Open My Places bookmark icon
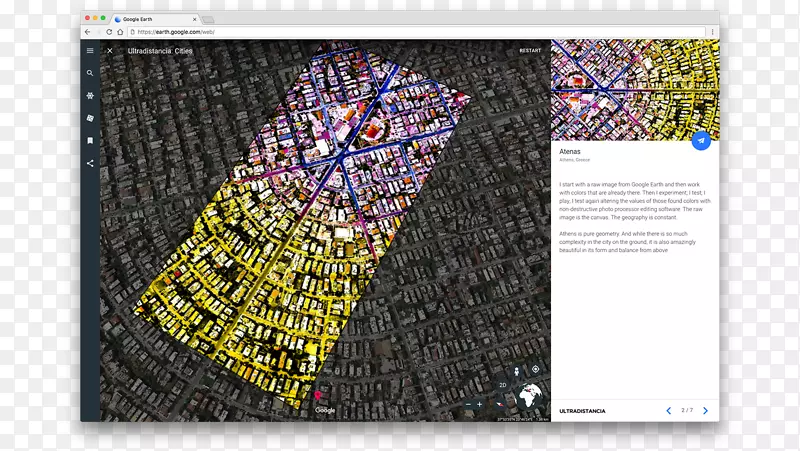The width and height of the screenshot is (800, 451). pyautogui.click(x=90, y=141)
